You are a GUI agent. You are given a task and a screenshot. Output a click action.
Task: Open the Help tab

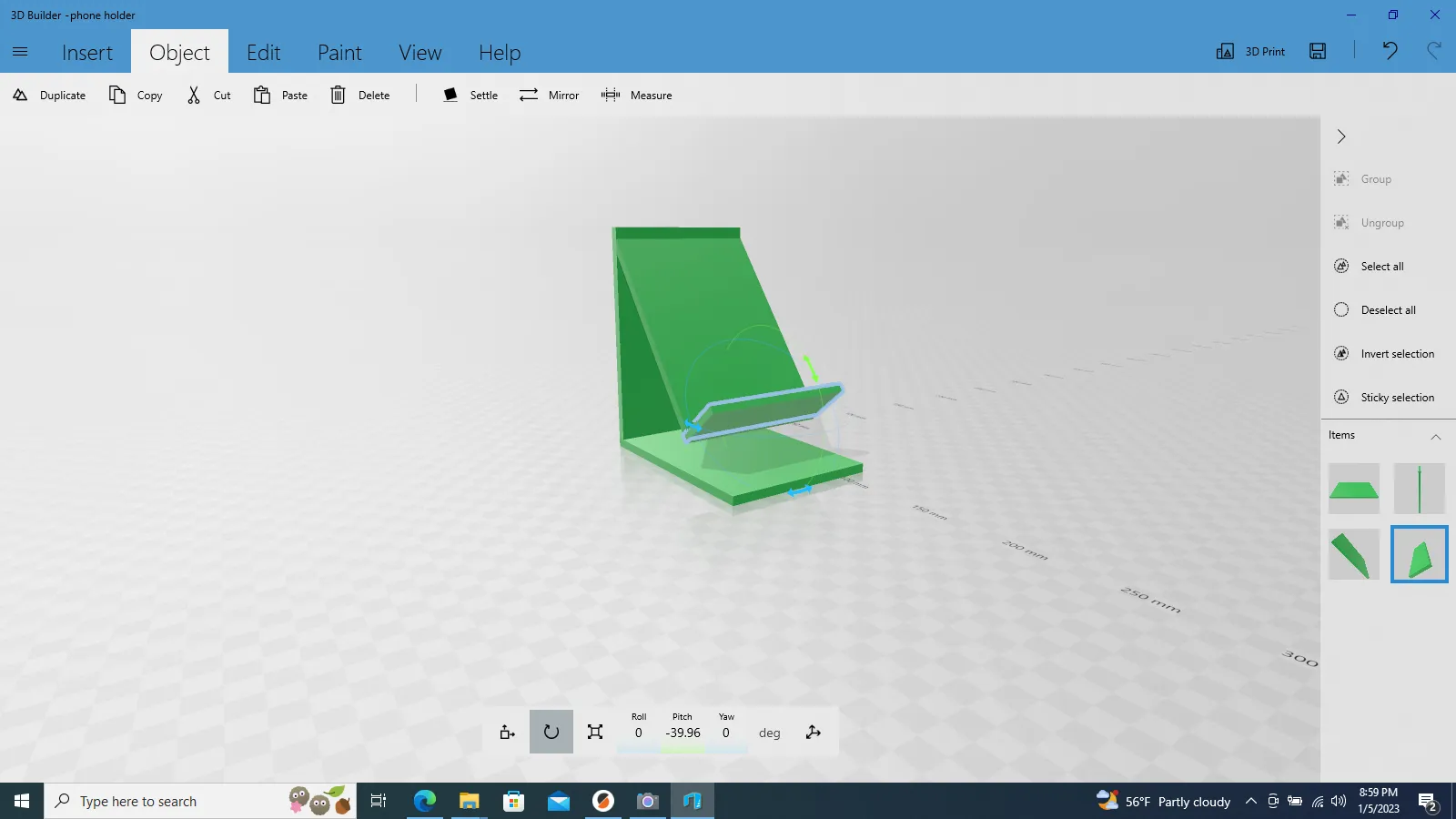tap(500, 53)
